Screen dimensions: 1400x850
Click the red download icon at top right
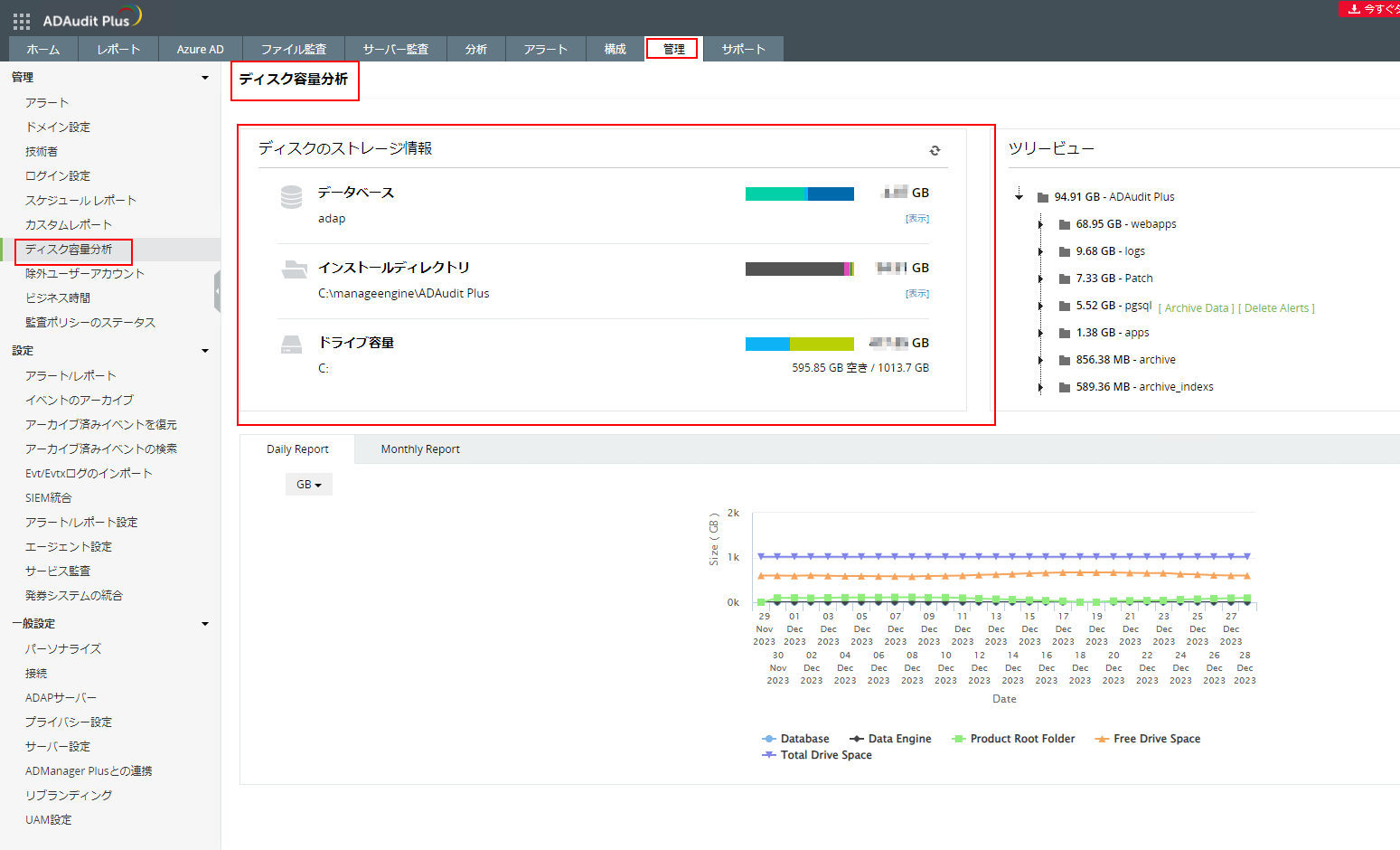pos(1354,9)
